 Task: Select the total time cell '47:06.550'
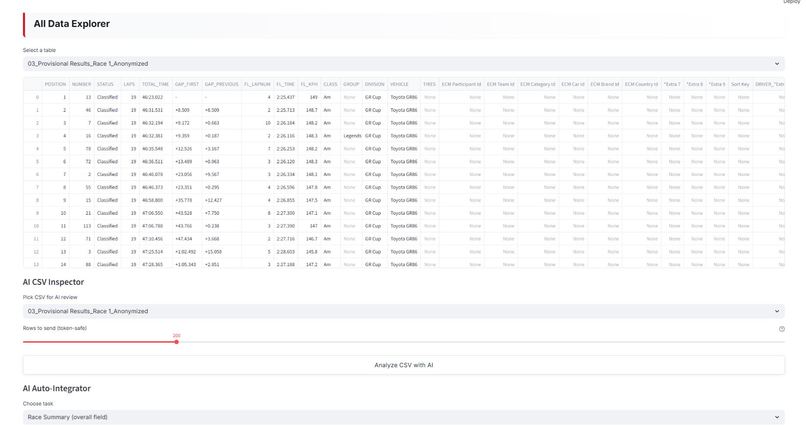(x=156, y=213)
